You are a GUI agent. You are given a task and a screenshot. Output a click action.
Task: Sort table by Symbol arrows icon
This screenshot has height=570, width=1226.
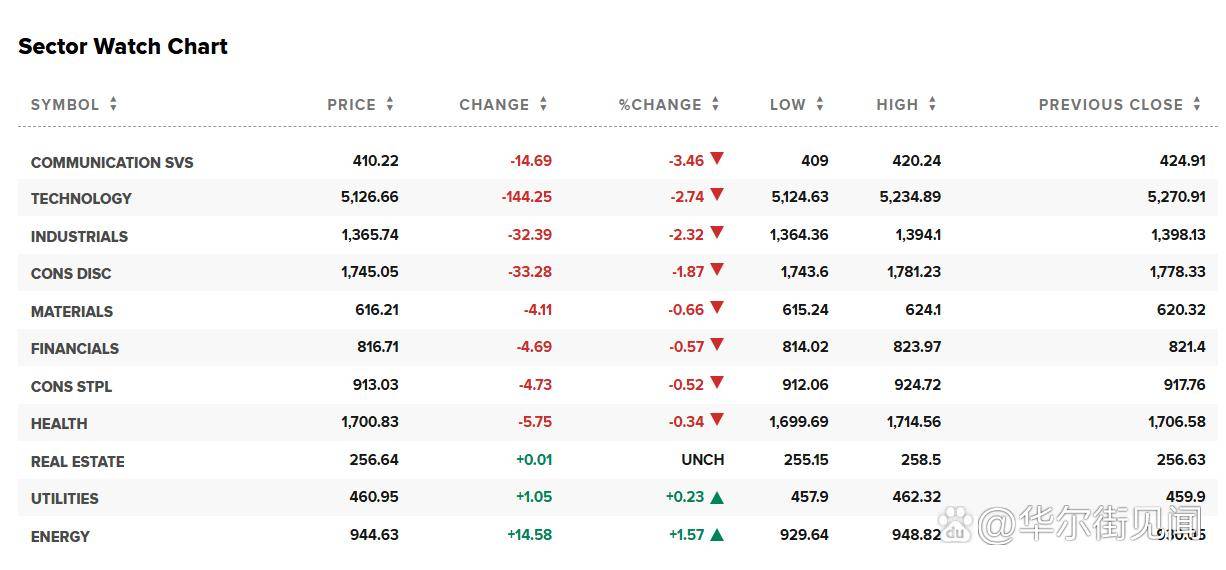click(113, 104)
